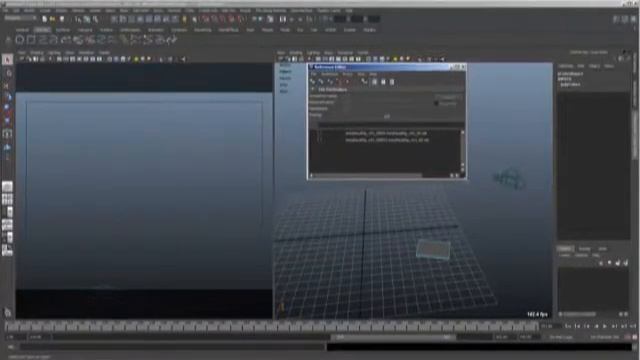640x360 pixels.
Task: Open Proxy menu in Reference Editor
Action: (347, 74)
